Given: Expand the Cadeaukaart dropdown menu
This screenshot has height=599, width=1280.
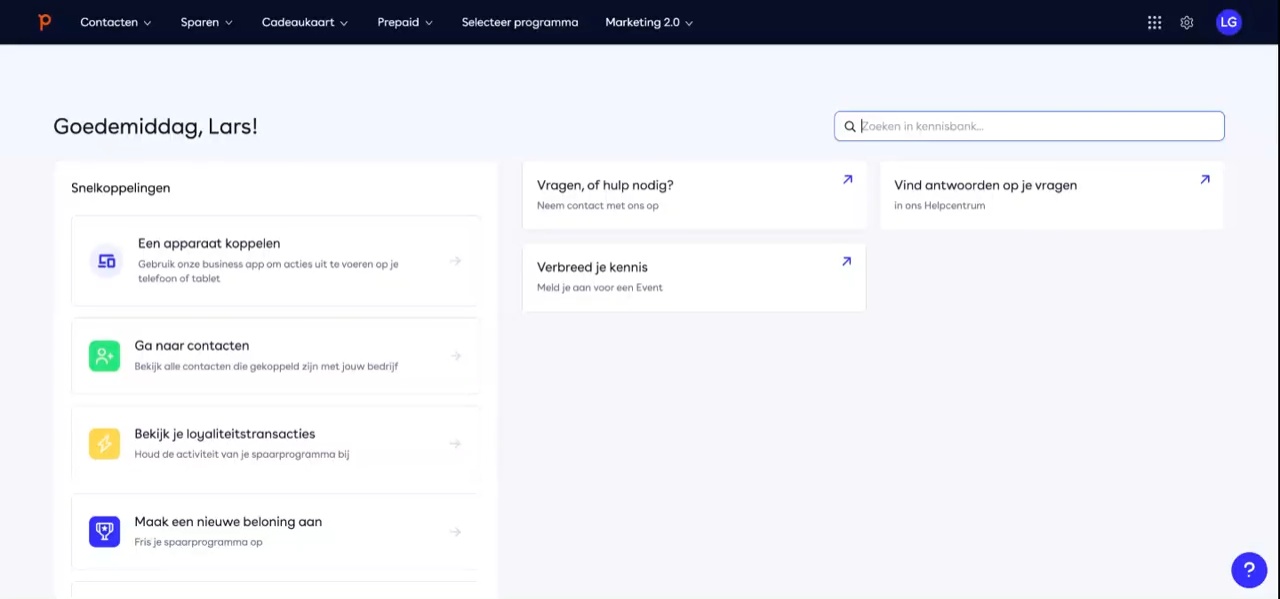Looking at the screenshot, I should pos(305,22).
